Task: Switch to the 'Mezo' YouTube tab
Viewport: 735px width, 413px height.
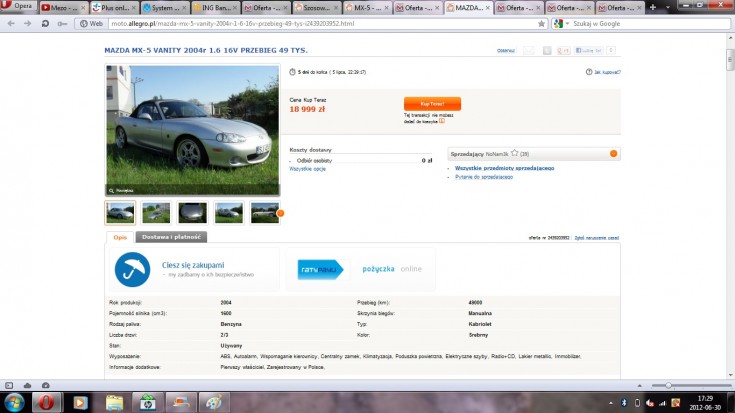Action: tap(62, 8)
